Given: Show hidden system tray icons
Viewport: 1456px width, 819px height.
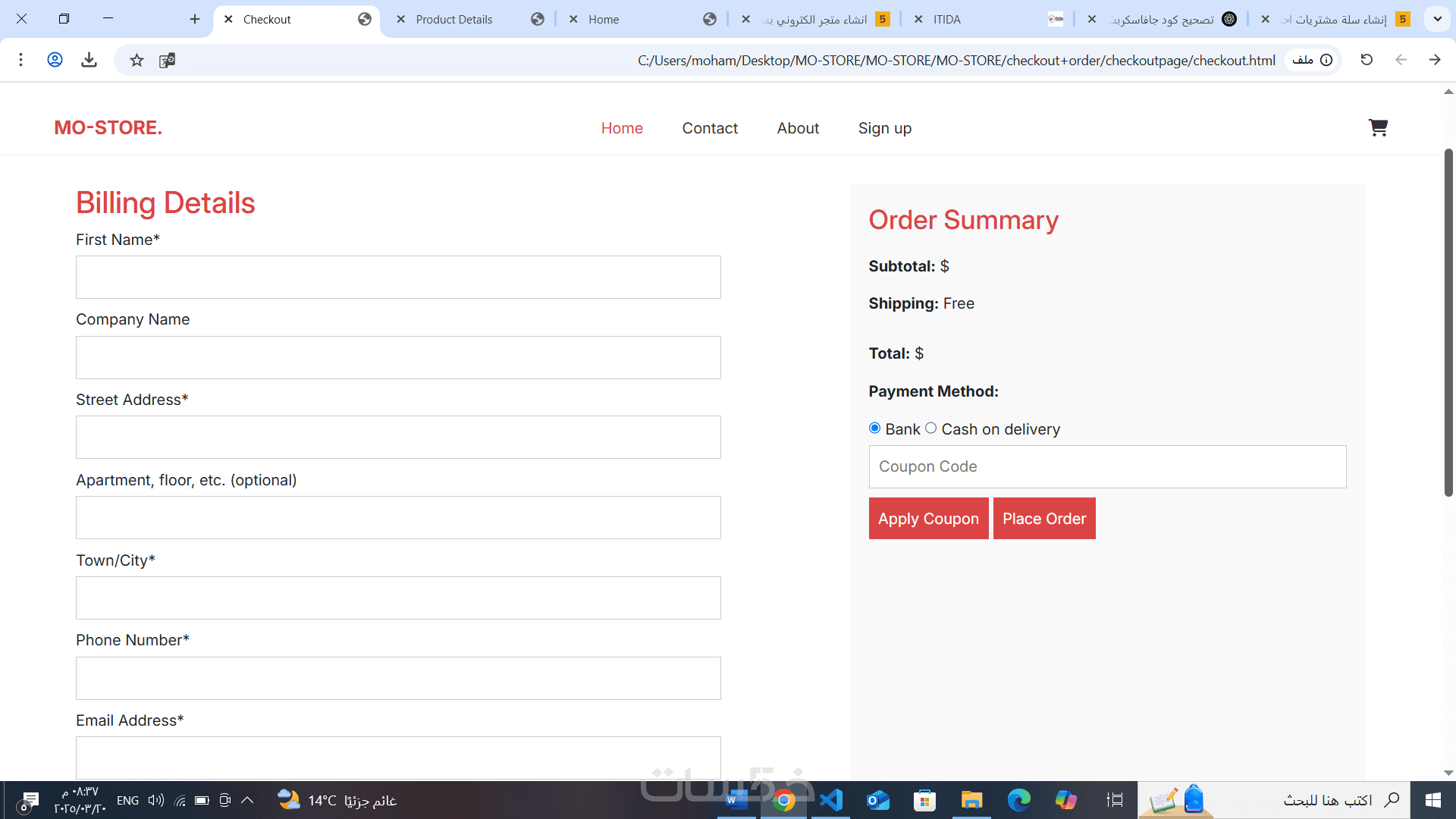Looking at the screenshot, I should pos(247,800).
